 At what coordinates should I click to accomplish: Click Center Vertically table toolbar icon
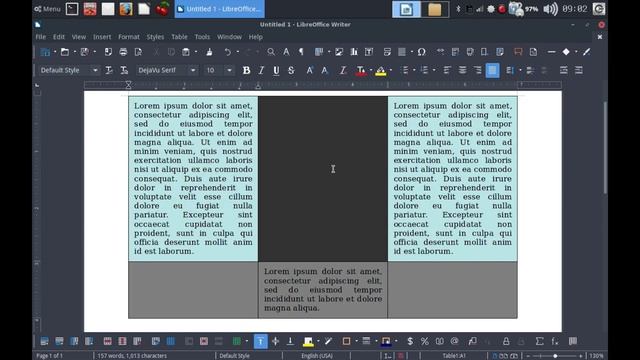point(276,341)
